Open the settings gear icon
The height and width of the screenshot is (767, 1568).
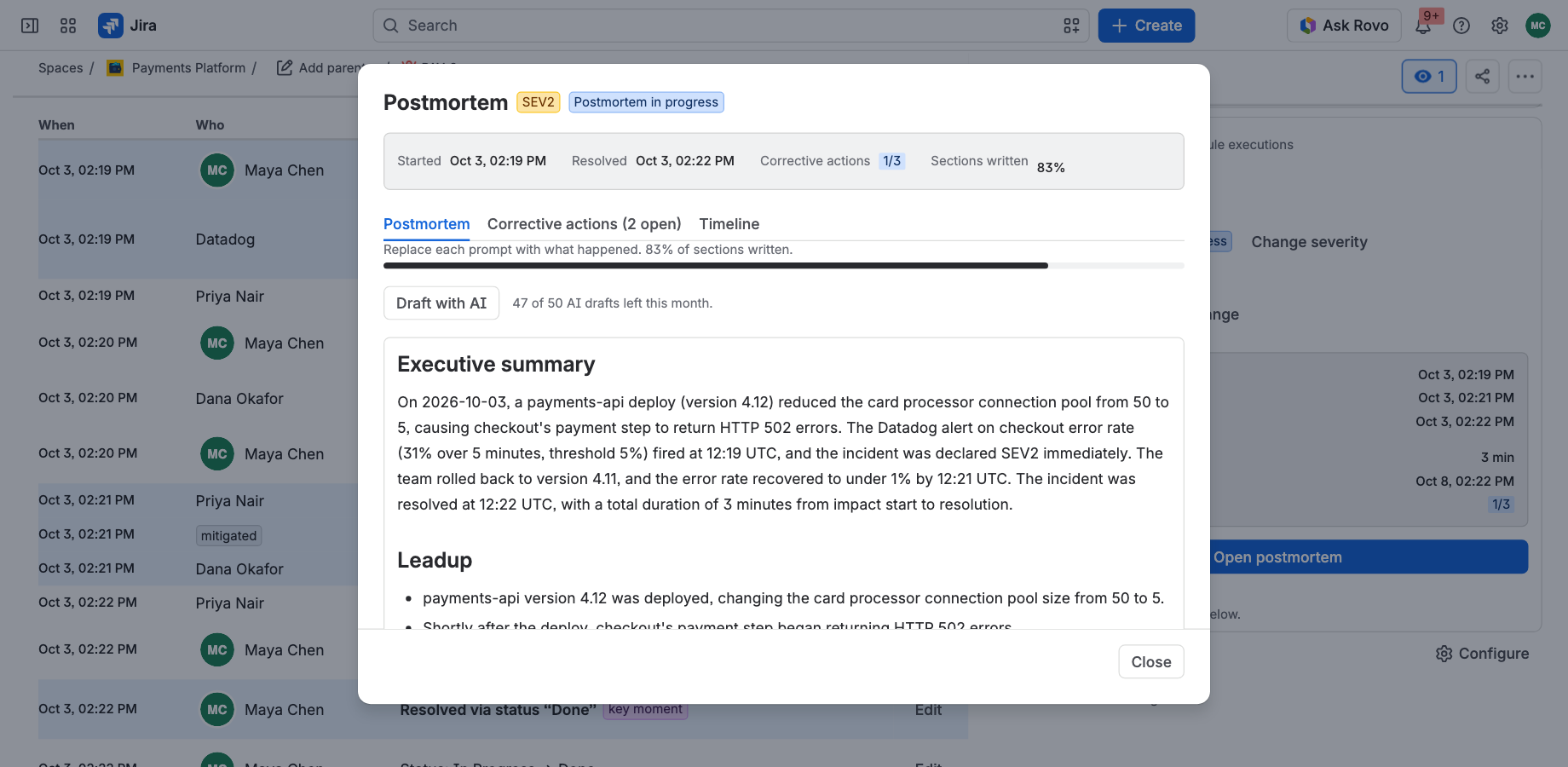[x=1500, y=26]
